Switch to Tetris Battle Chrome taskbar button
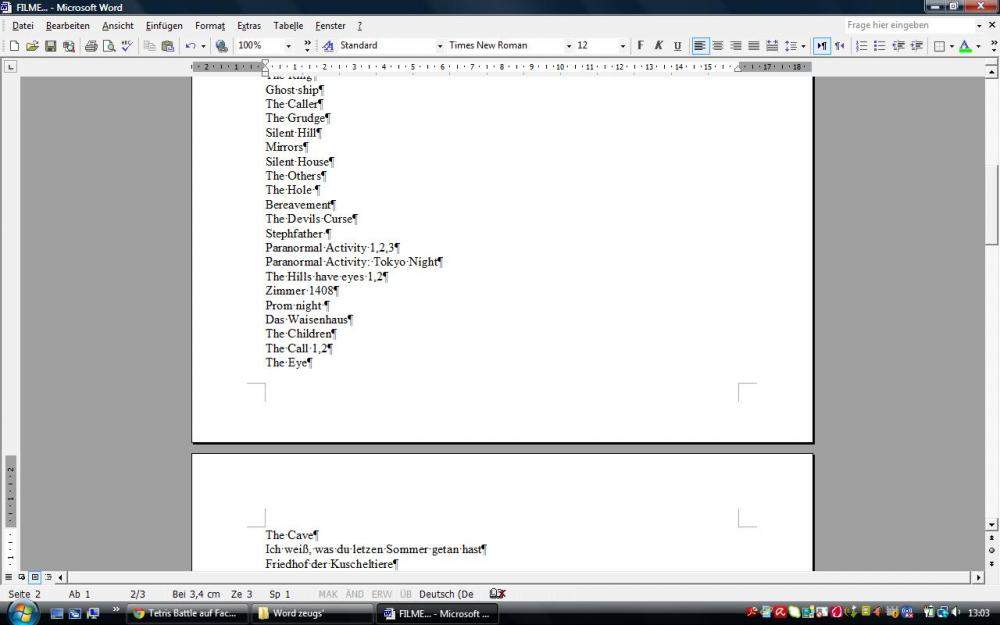 tap(186, 614)
